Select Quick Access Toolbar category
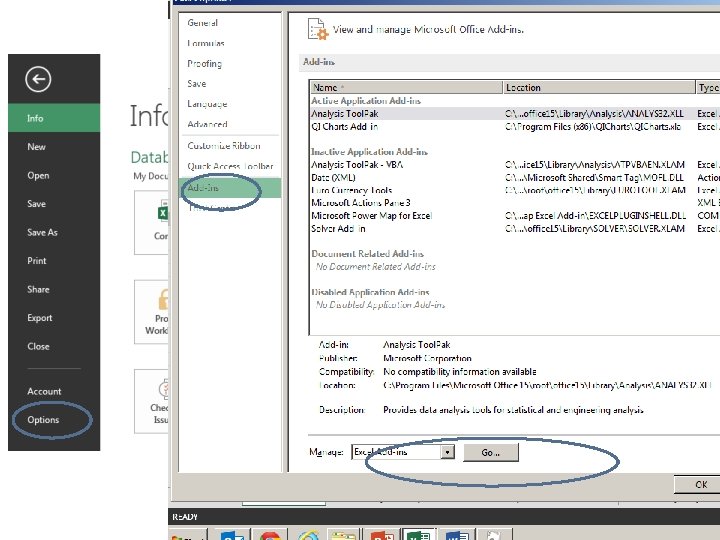Viewport: 720px width, 540px height. click(230, 166)
